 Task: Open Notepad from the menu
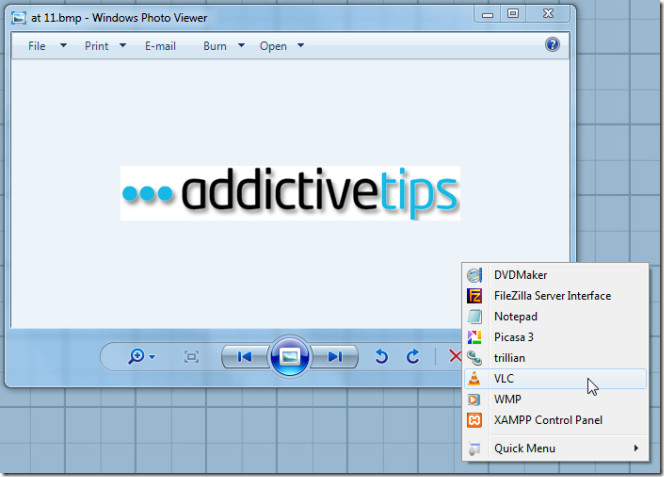tap(555, 316)
